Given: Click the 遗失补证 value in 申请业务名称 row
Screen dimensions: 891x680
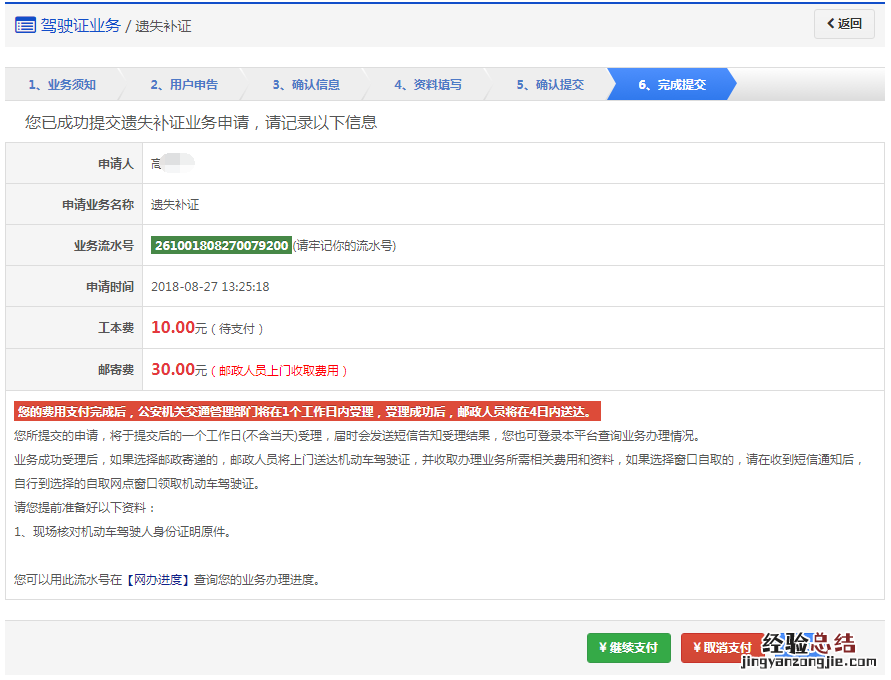Looking at the screenshot, I should [x=175, y=204].
